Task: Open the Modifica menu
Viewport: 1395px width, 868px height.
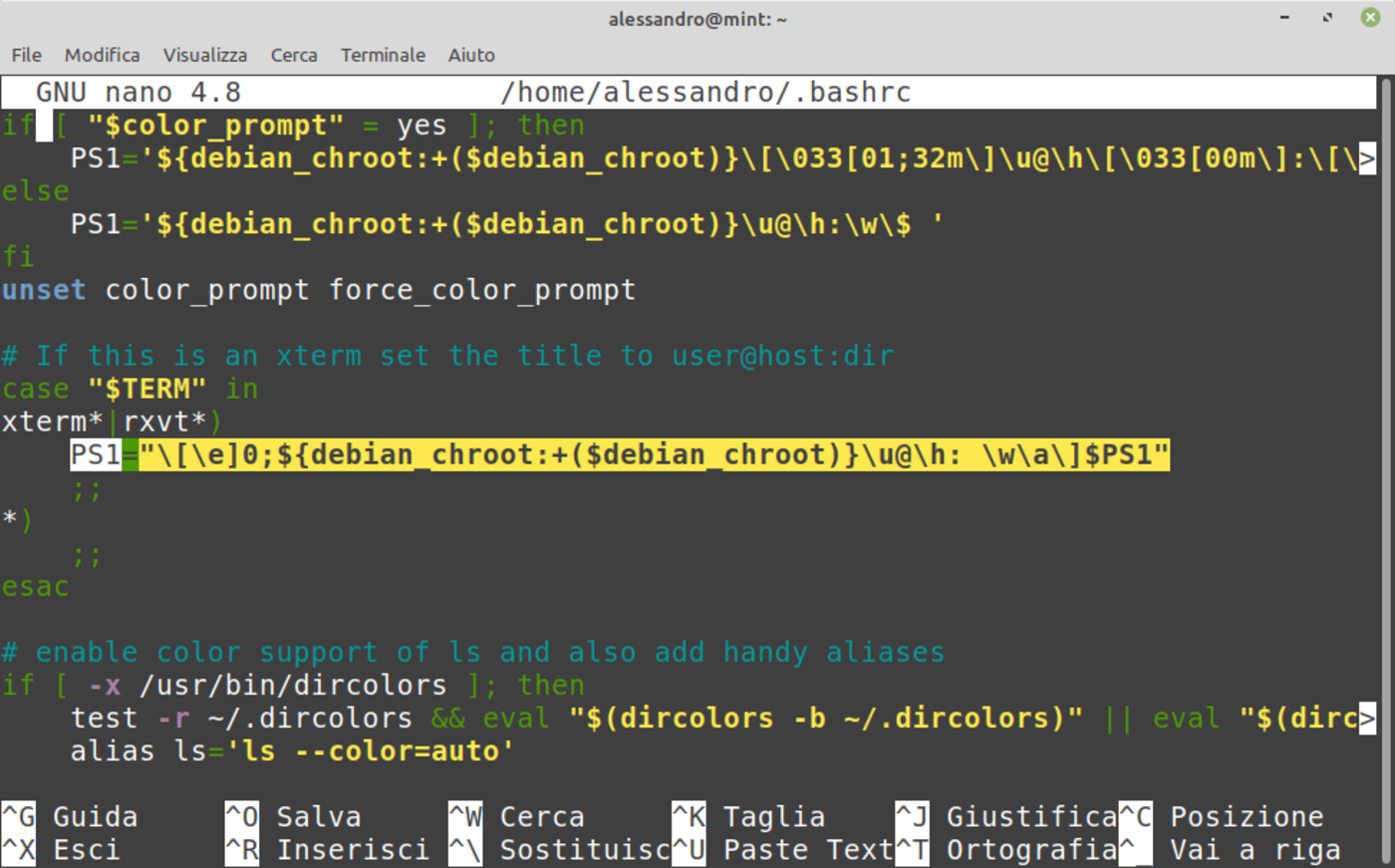Action: (102, 55)
